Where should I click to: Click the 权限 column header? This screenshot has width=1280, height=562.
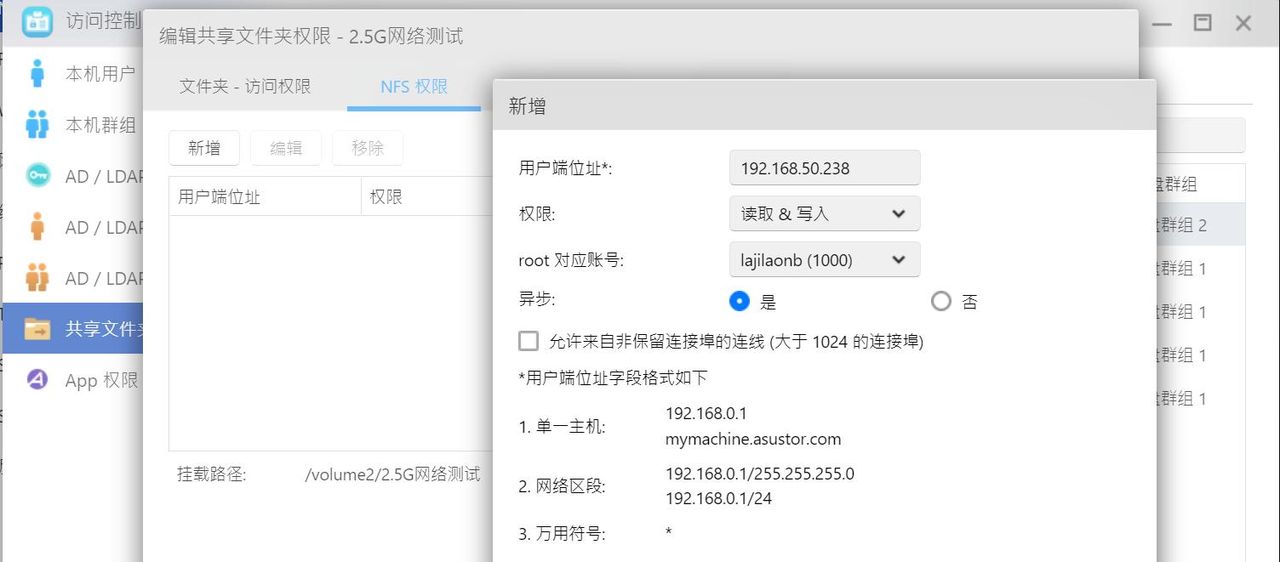(x=427, y=197)
